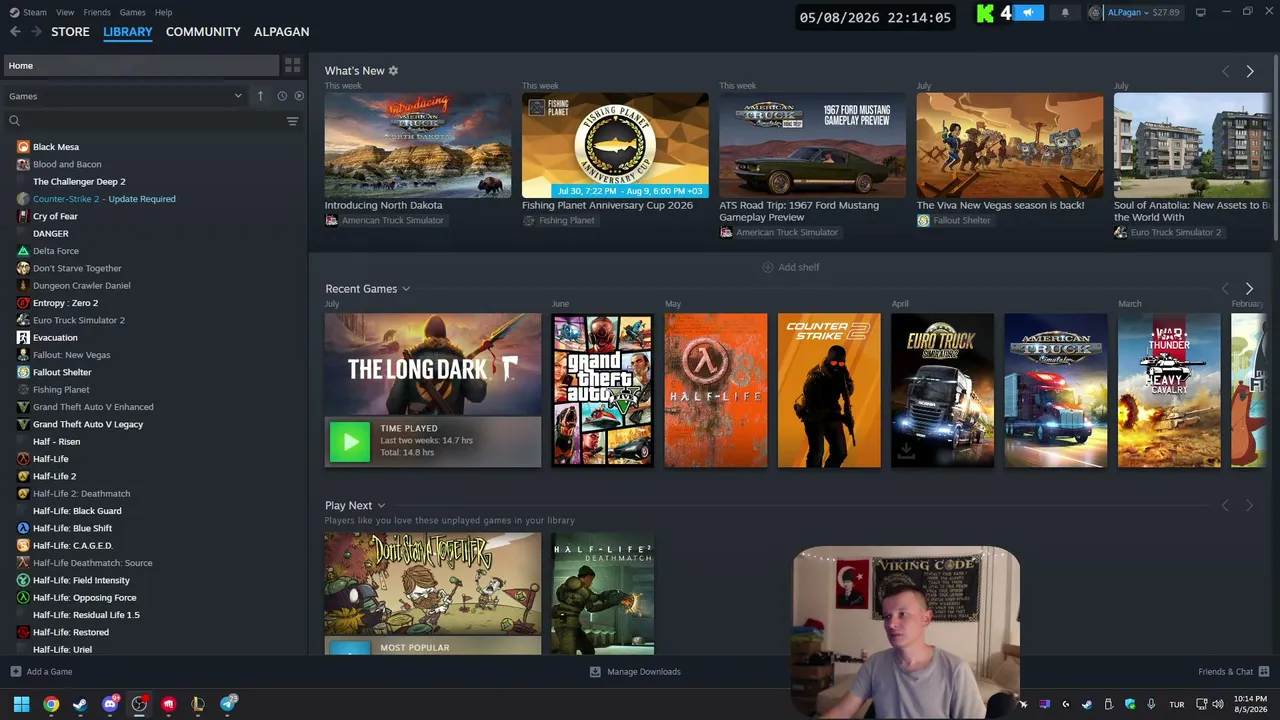
Task: Open the Windows Start menu
Action: (x=21, y=704)
